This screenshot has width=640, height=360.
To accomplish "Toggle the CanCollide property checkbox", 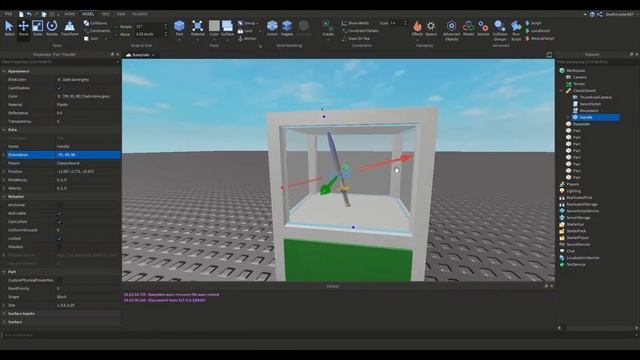I will (x=59, y=222).
